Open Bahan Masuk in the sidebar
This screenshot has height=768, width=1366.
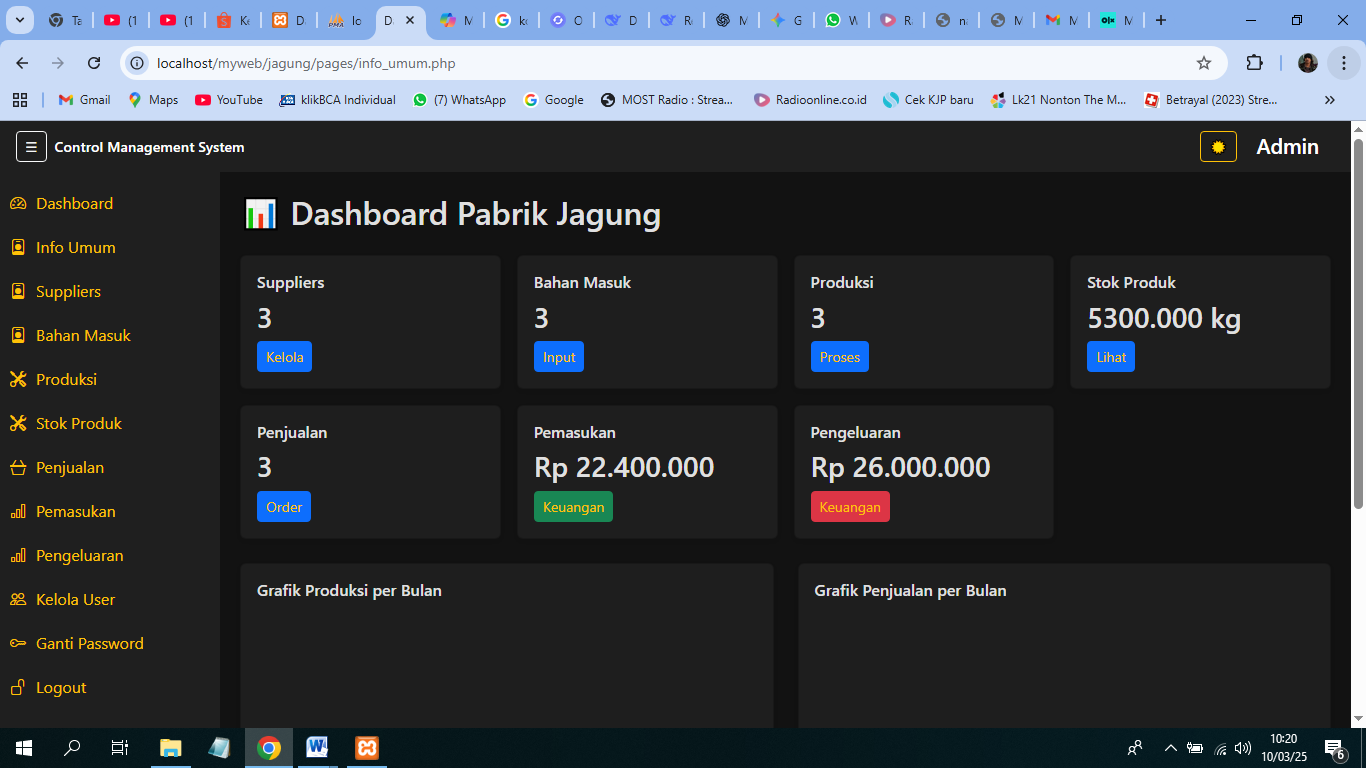tap(83, 336)
